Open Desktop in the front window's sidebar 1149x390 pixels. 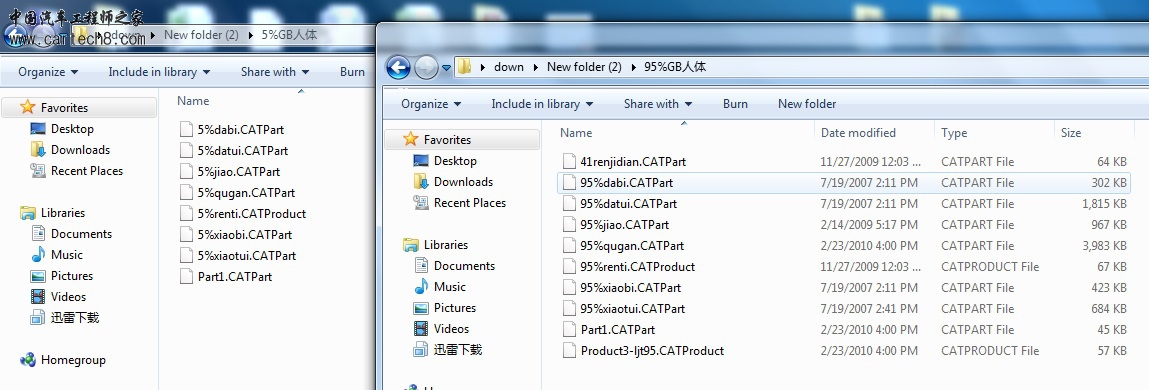click(x=455, y=161)
